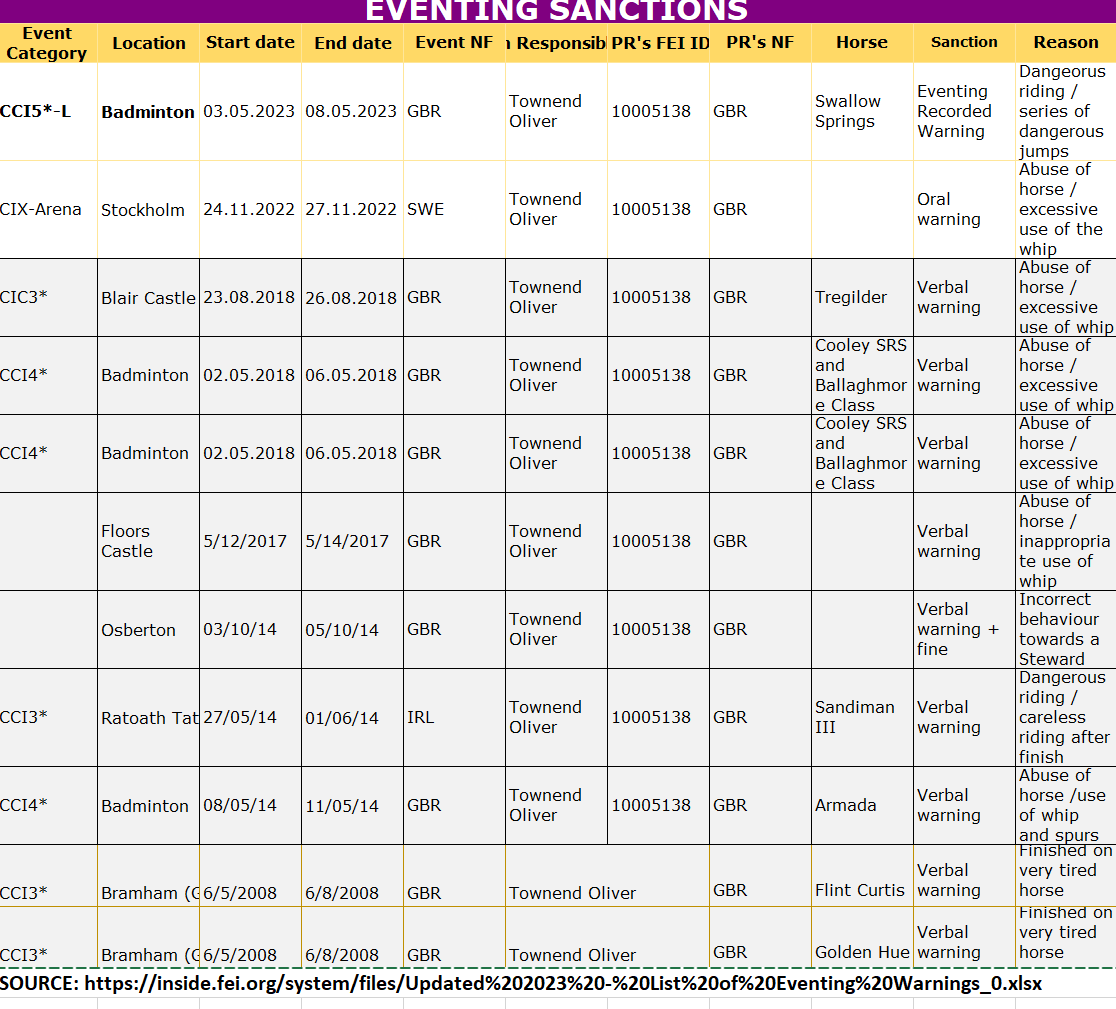Click the "Stockholm" location cell
This screenshot has width=1116, height=1009.
pyautogui.click(x=149, y=210)
